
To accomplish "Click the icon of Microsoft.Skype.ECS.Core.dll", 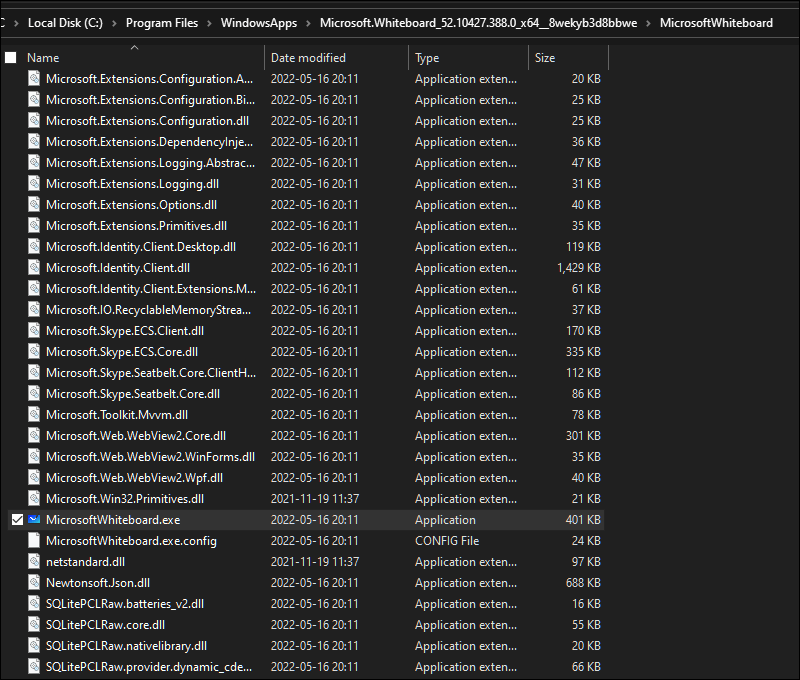I will pyautogui.click(x=34, y=352).
